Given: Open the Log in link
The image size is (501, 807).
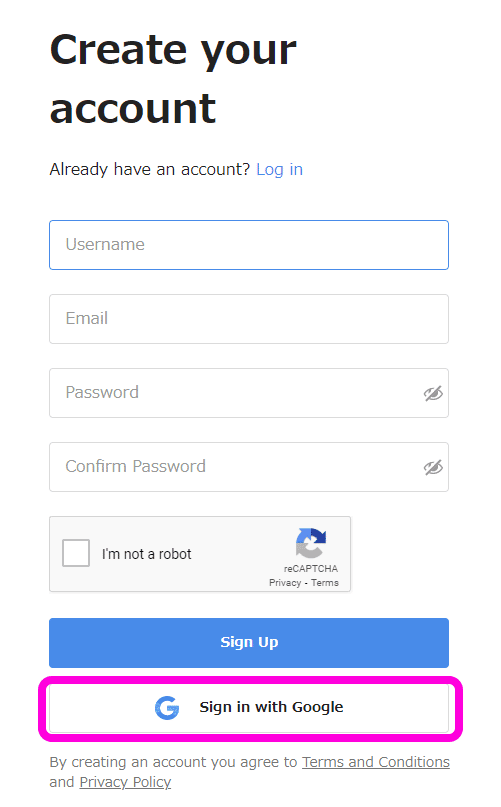Looking at the screenshot, I should click(279, 169).
